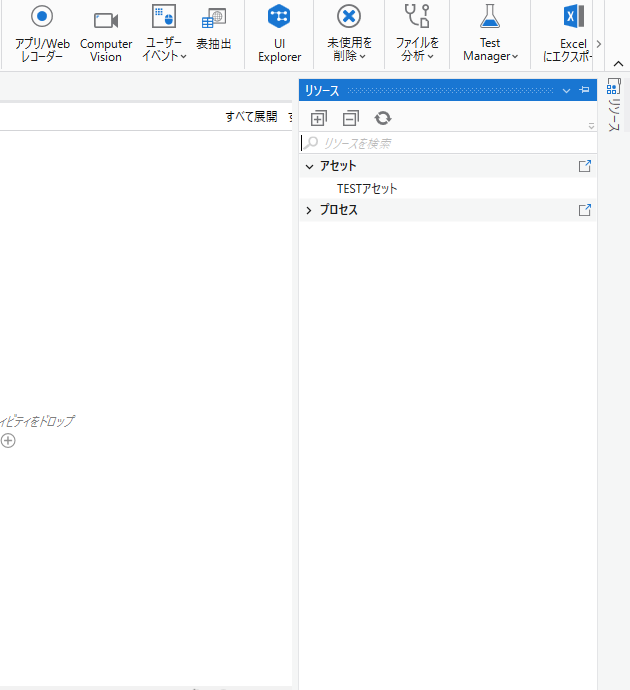
Task: Show more ribbon items arrow
Action: (599, 44)
